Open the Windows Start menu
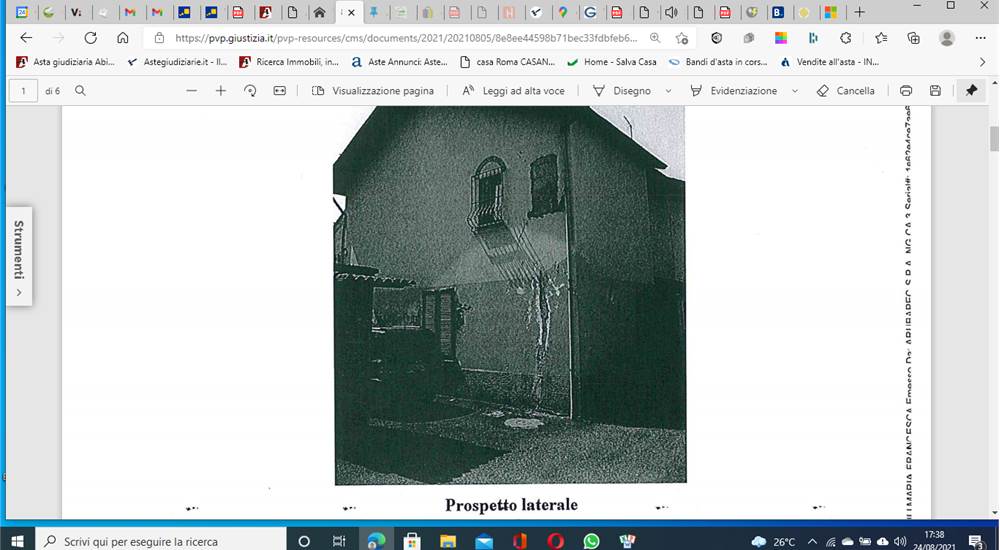 tap(17, 541)
